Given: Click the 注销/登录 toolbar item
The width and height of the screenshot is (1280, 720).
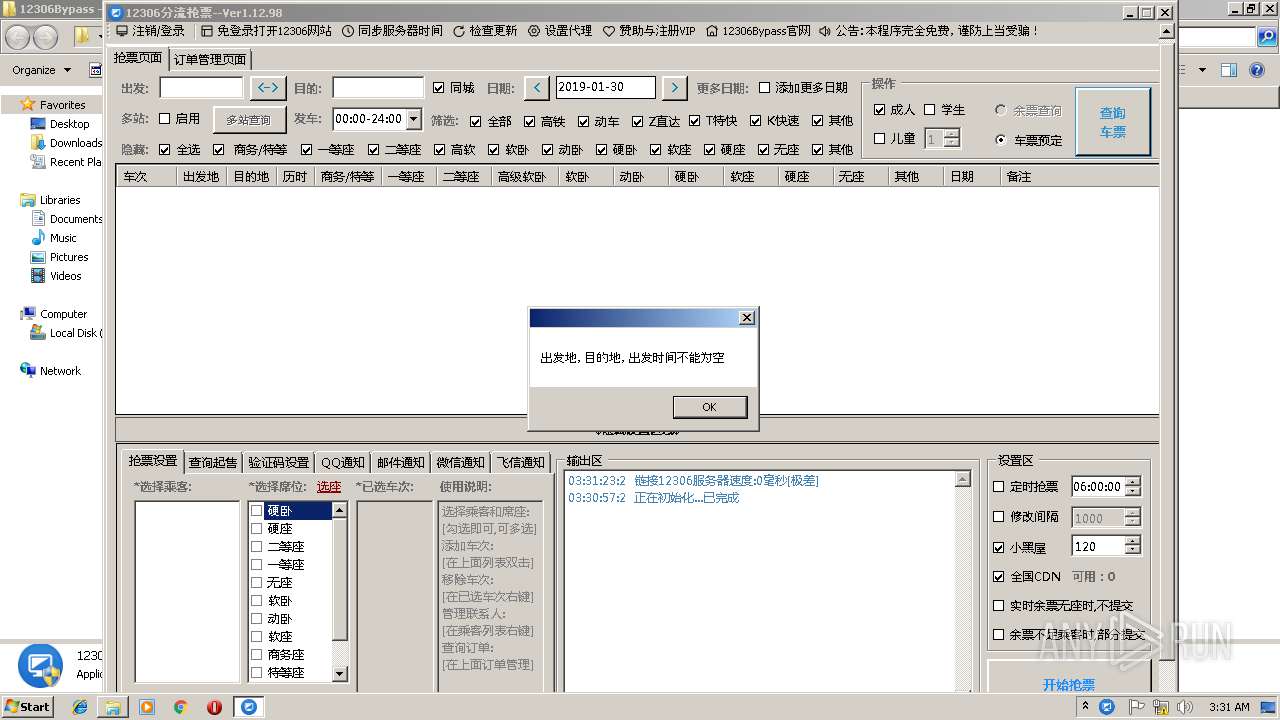Looking at the screenshot, I should tap(151, 31).
